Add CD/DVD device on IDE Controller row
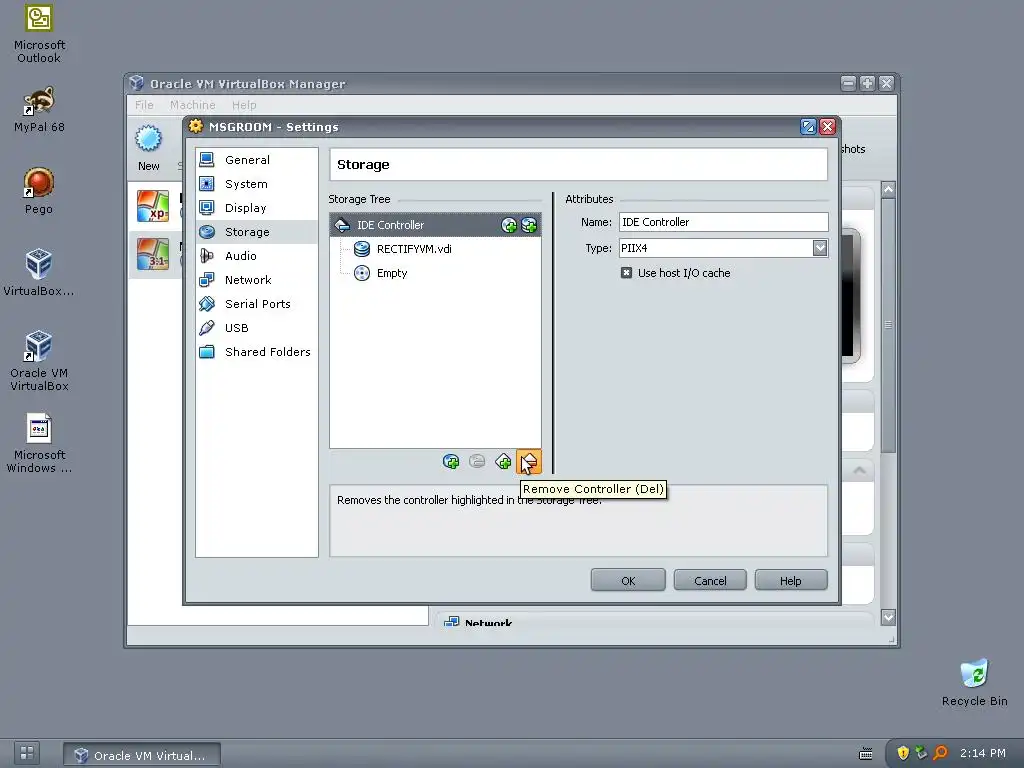The height and width of the screenshot is (768, 1024). (509, 225)
